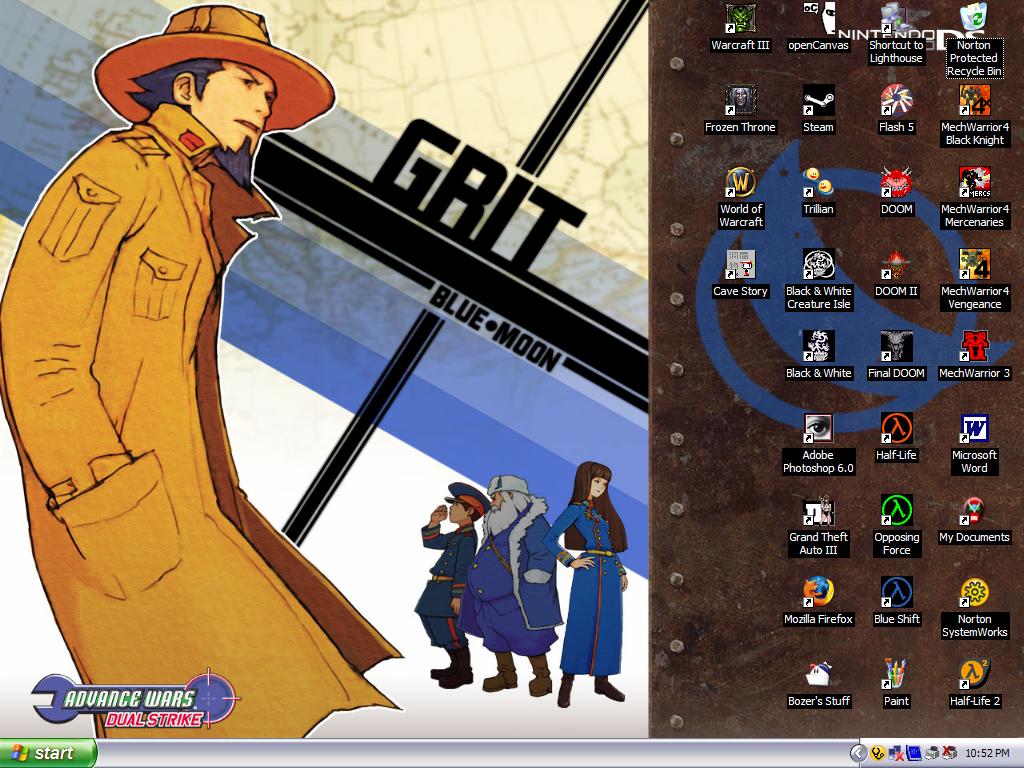Open World of Warcraft icon

(x=740, y=183)
